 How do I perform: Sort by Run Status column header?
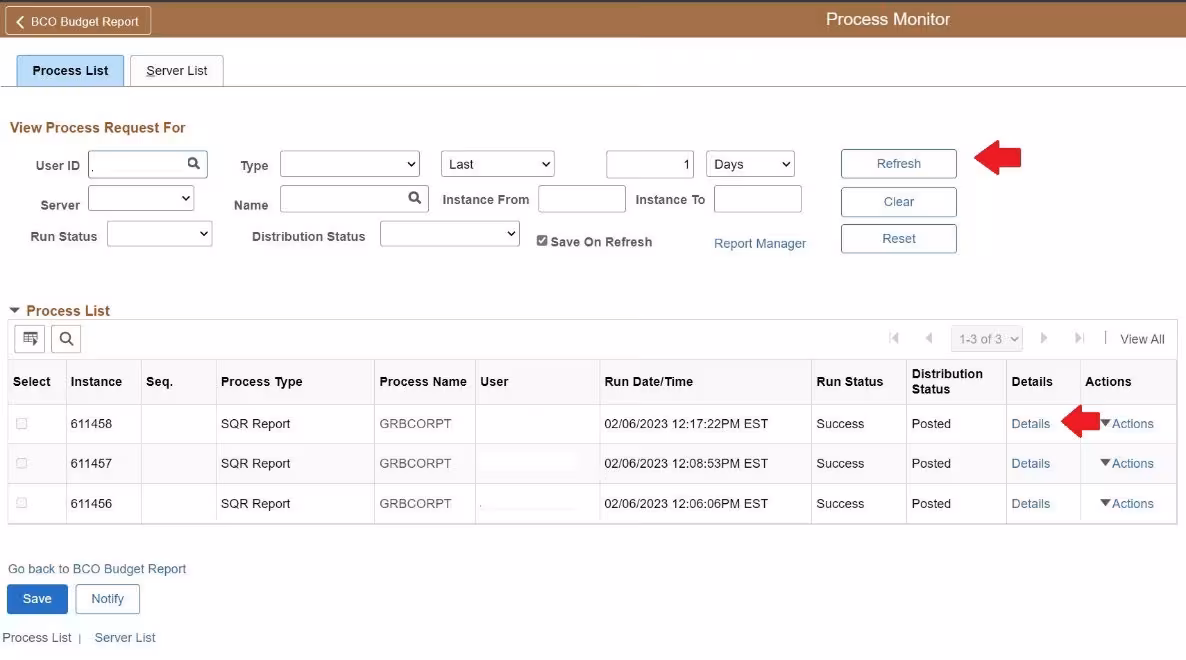(x=849, y=382)
